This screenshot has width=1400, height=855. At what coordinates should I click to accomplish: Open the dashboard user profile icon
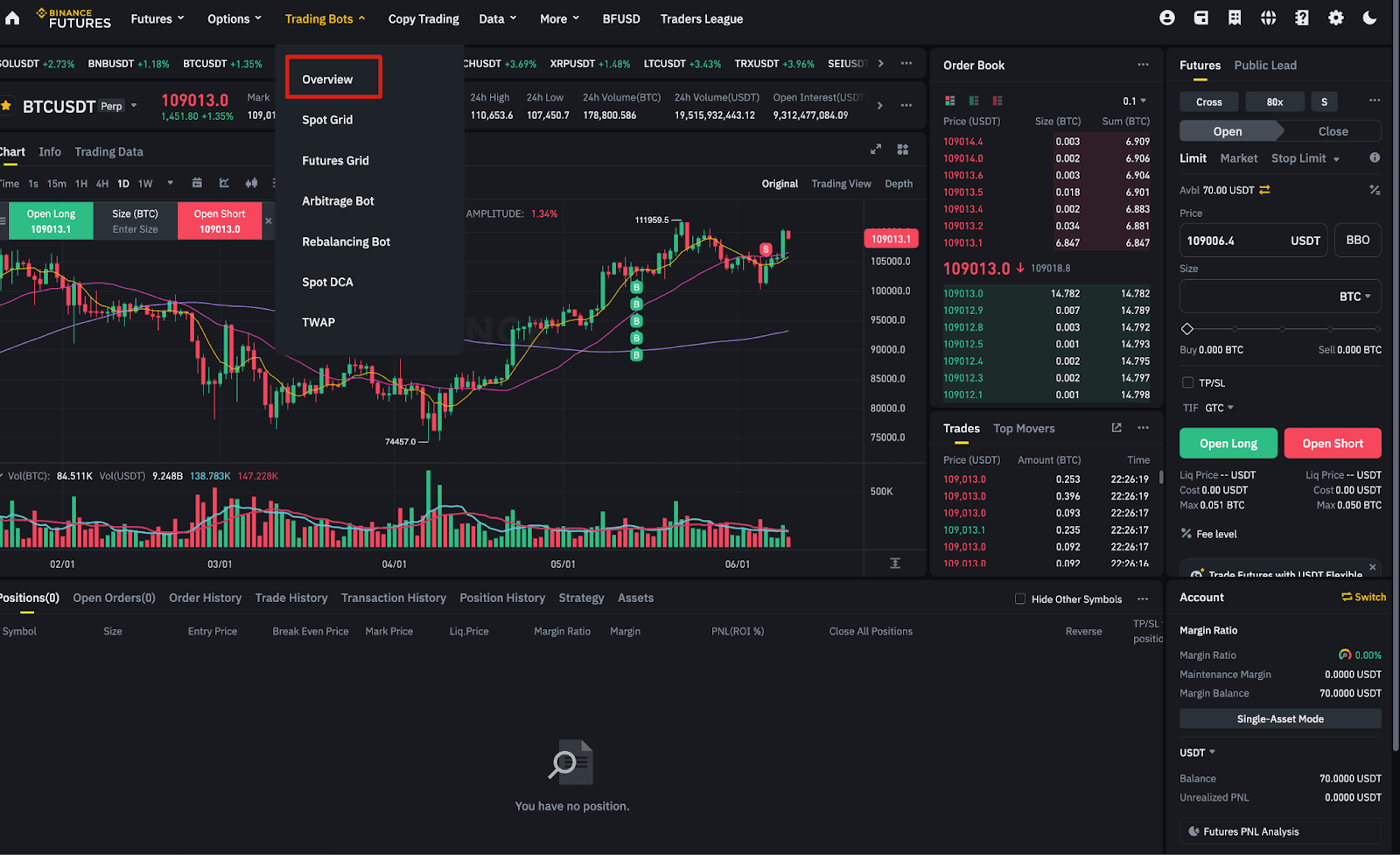[x=1167, y=18]
